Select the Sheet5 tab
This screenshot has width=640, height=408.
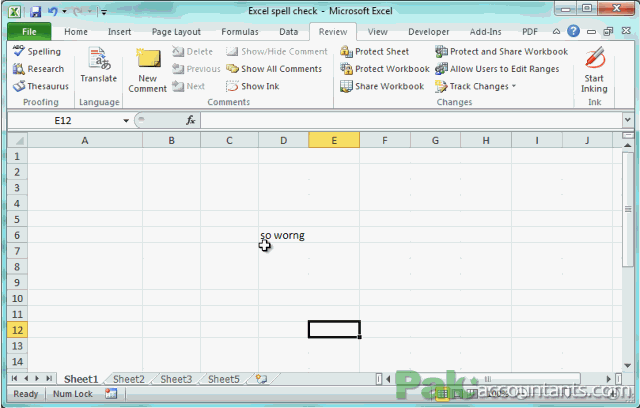[224, 379]
